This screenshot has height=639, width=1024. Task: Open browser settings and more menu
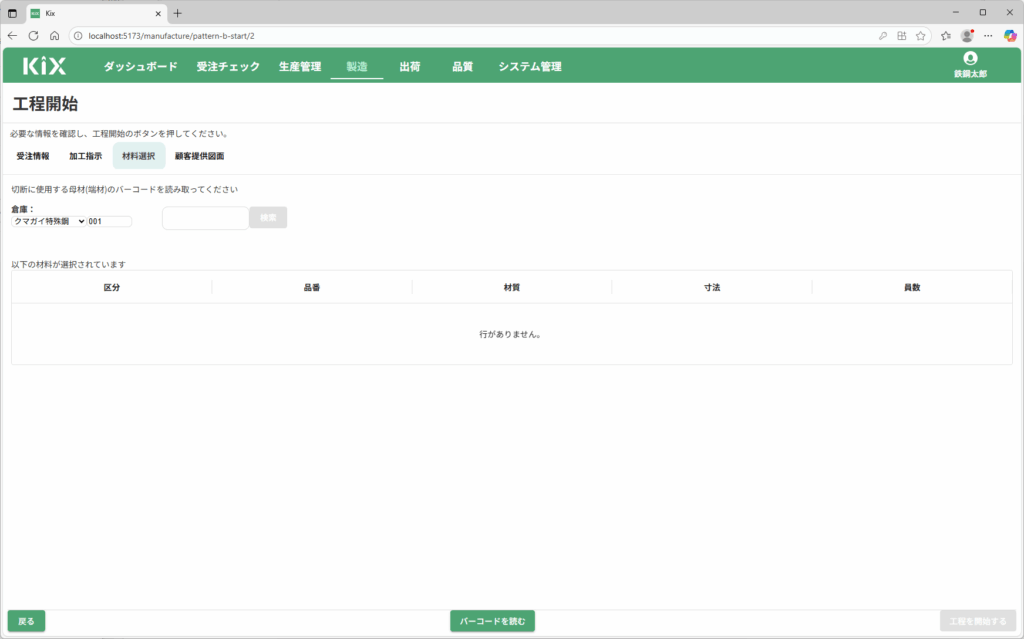[x=989, y=36]
